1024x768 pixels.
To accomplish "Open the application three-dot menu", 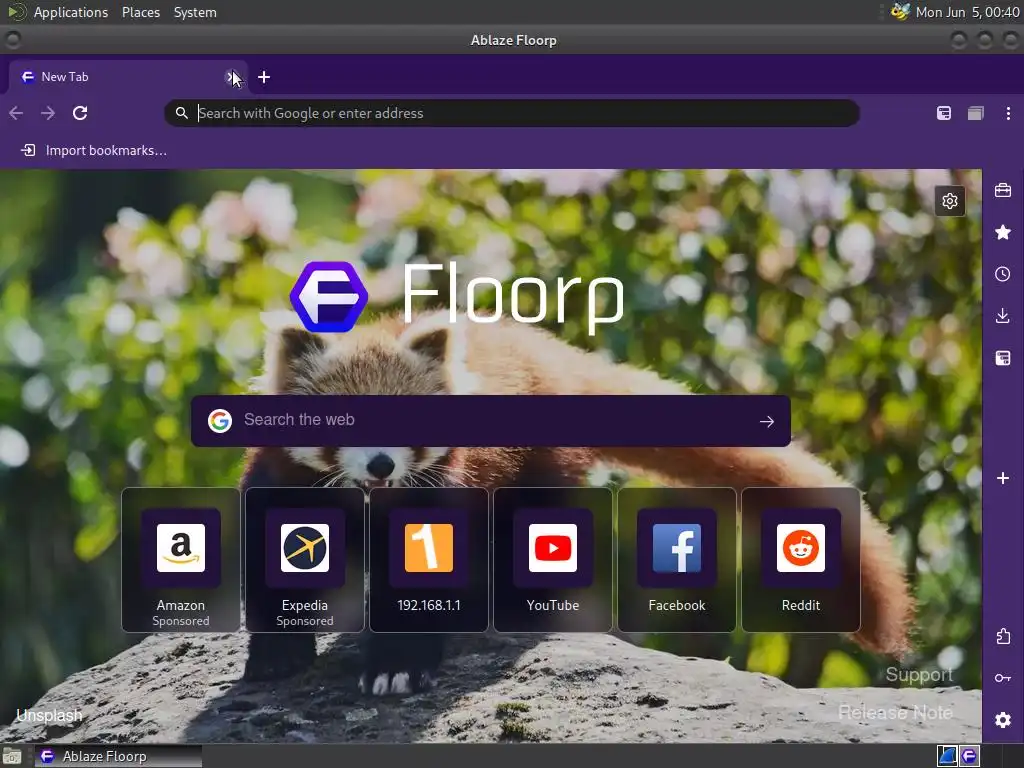I will click(x=1008, y=113).
